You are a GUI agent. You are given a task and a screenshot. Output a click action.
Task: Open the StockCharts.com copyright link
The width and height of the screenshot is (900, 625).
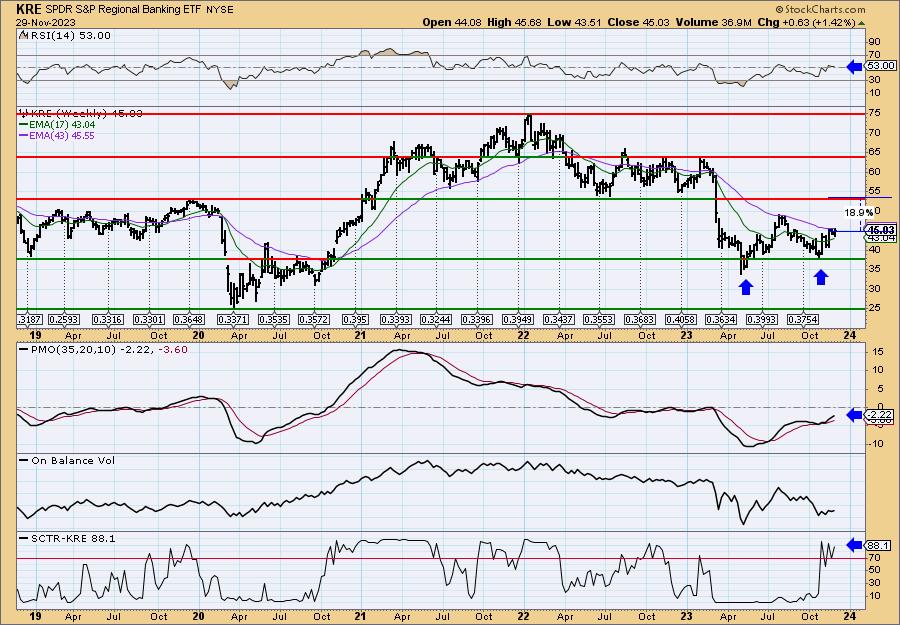(x=820, y=9)
